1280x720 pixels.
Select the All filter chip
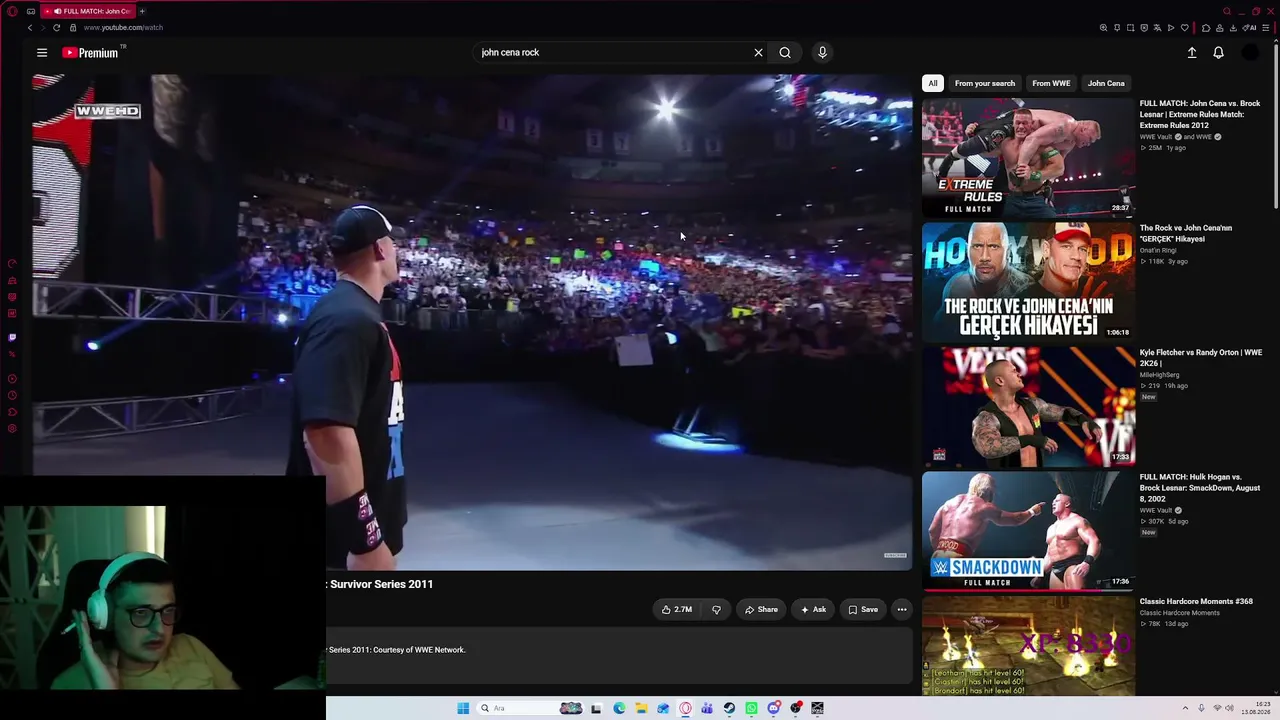tap(933, 83)
